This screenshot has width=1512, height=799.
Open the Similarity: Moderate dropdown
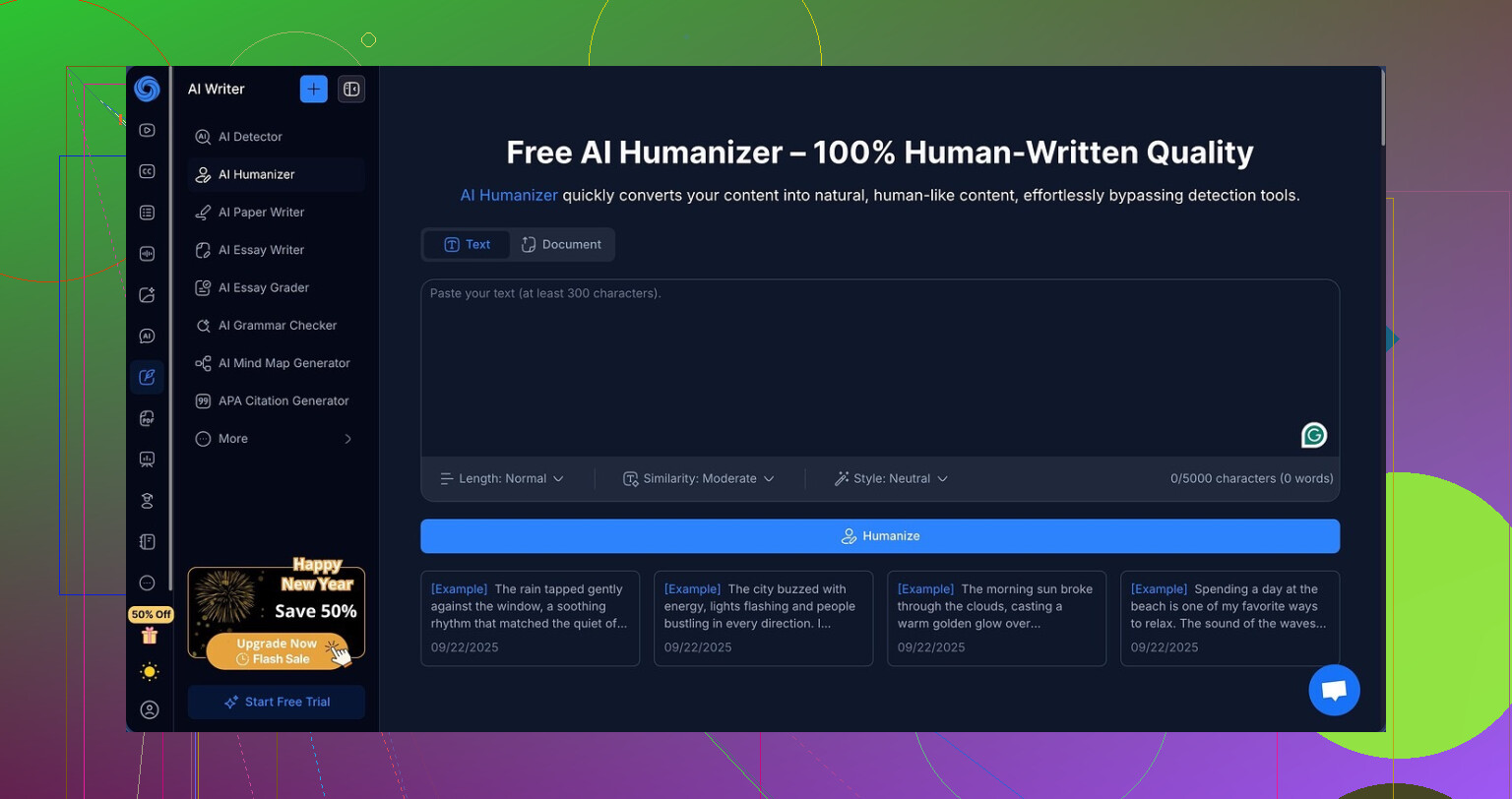click(698, 478)
